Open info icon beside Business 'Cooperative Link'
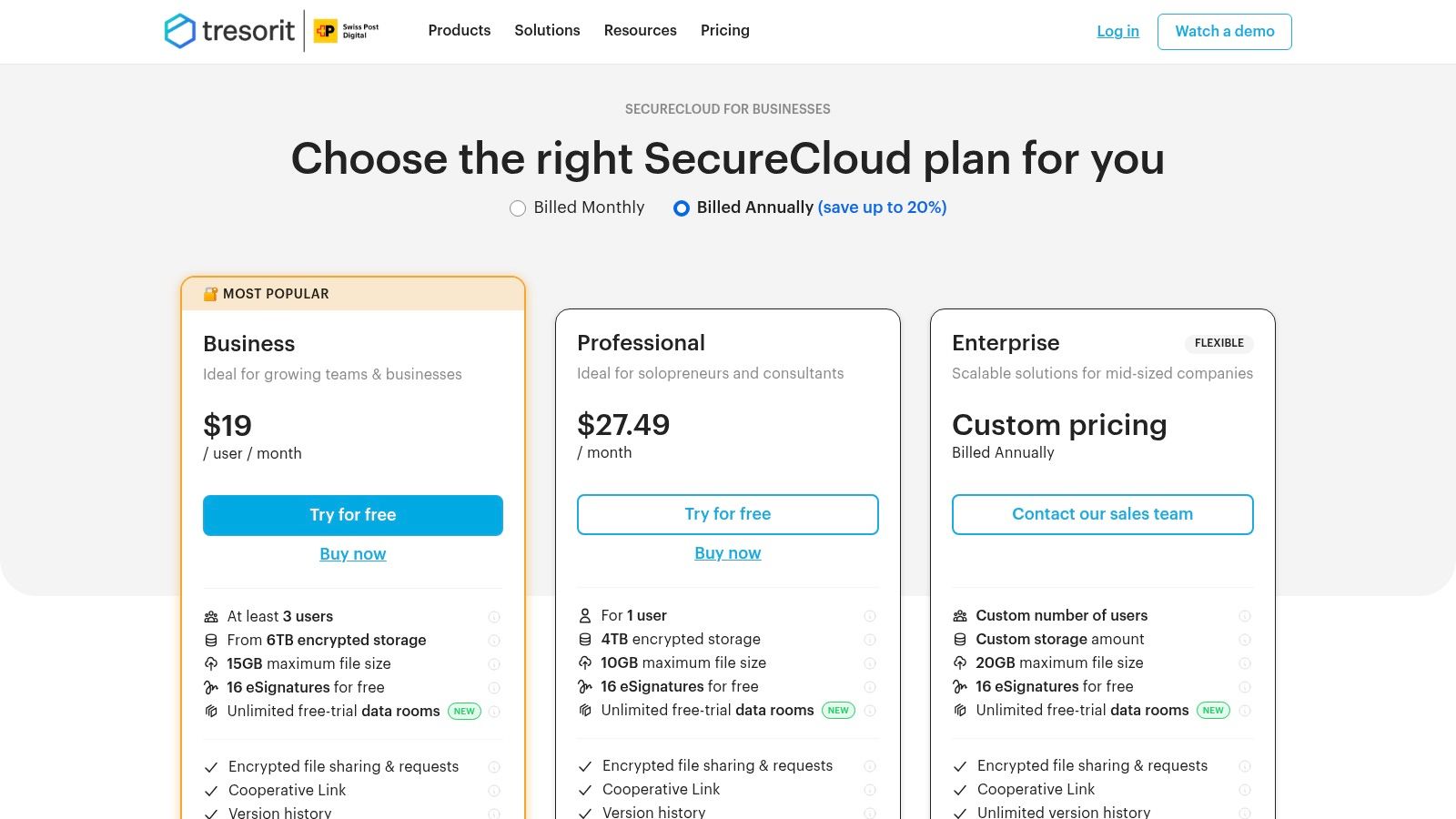 [x=493, y=790]
